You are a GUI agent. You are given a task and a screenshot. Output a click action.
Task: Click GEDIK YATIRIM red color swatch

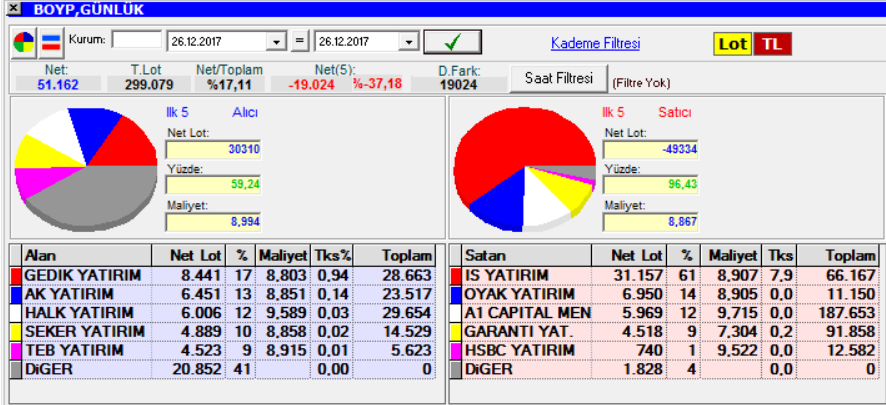tap(16, 276)
